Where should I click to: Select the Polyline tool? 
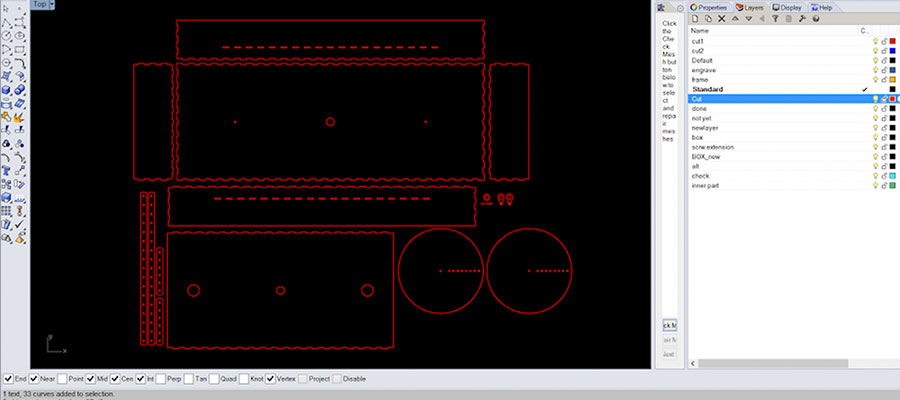tap(6, 23)
